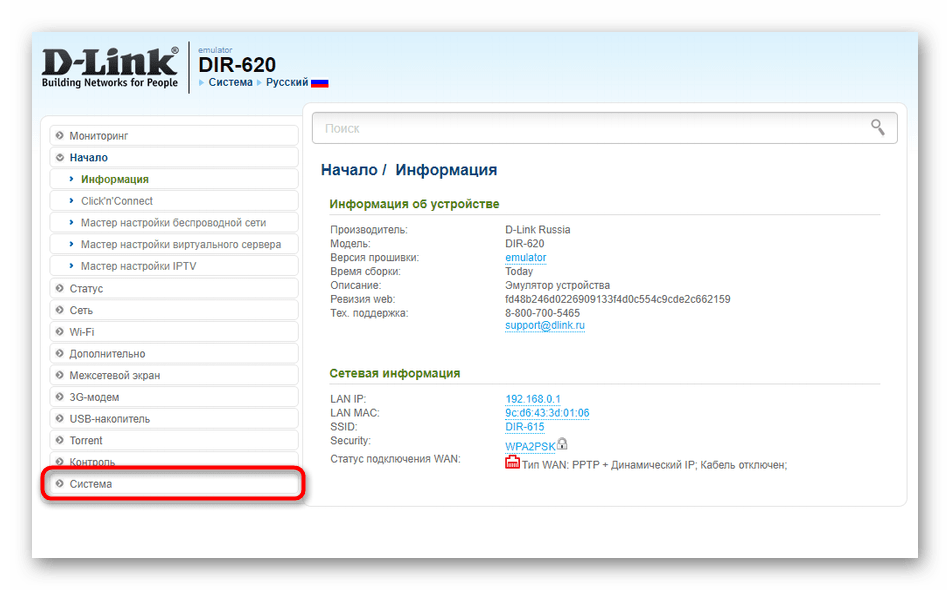Click the expand arrow icon beside Статус
Viewport: 950px width, 590px height.
[x=59, y=288]
